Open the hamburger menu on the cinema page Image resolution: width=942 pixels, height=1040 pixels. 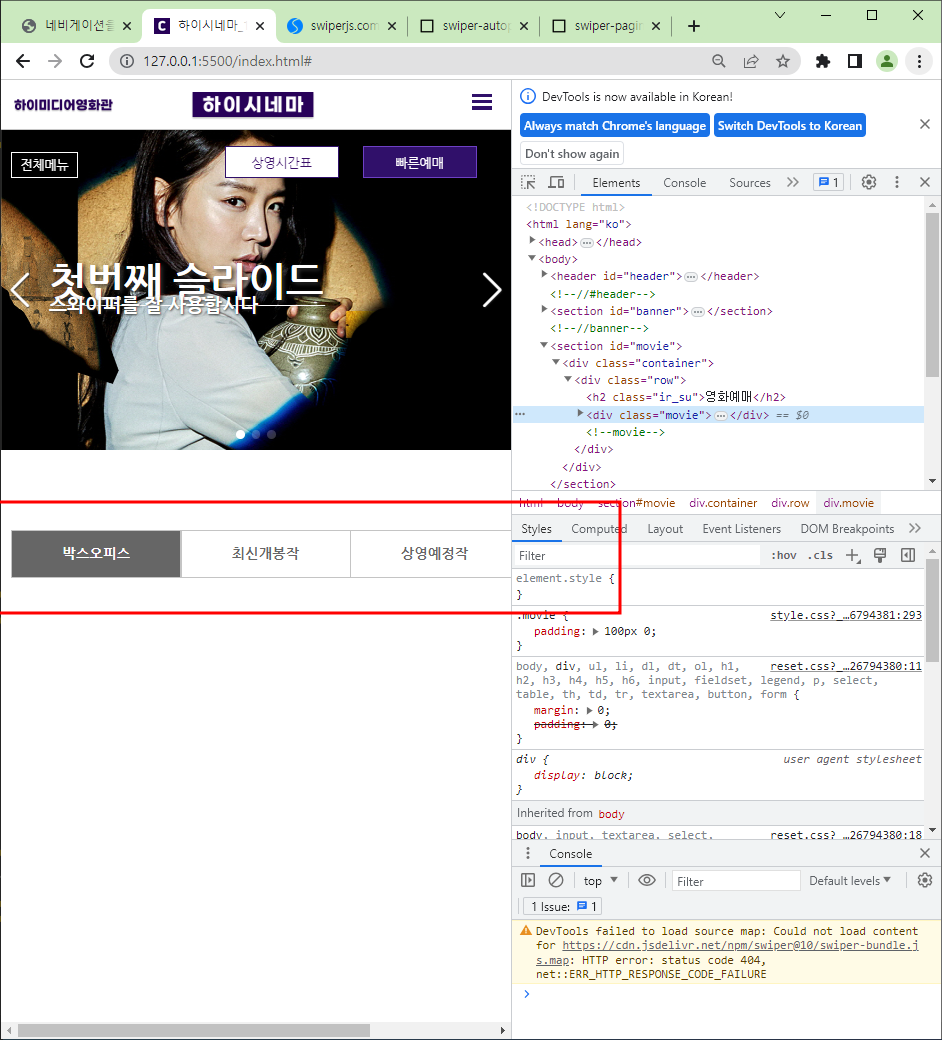click(482, 102)
